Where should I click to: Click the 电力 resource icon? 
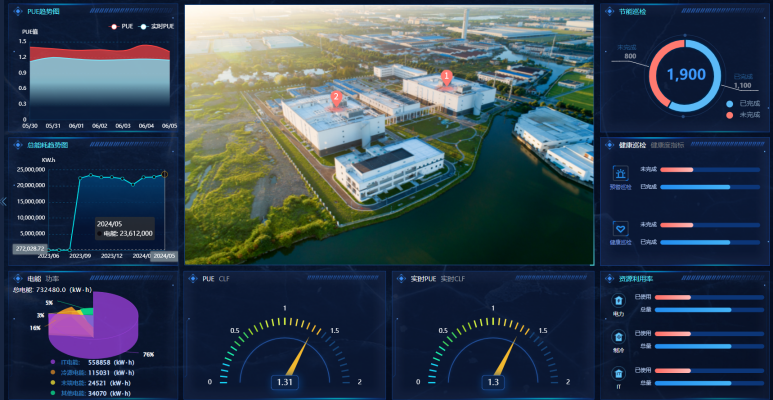[618, 300]
